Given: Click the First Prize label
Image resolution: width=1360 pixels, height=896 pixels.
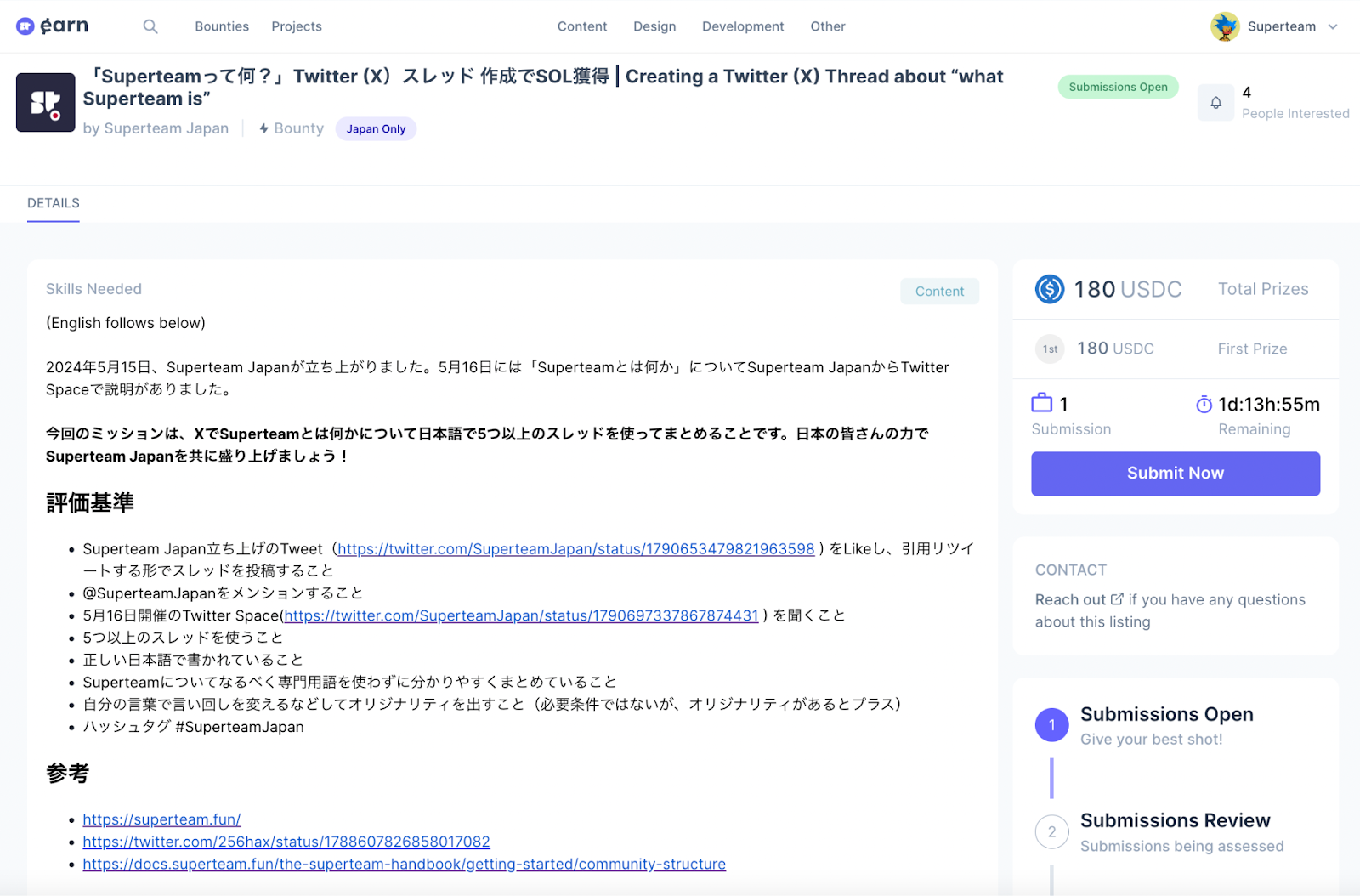Looking at the screenshot, I should (x=1252, y=349).
